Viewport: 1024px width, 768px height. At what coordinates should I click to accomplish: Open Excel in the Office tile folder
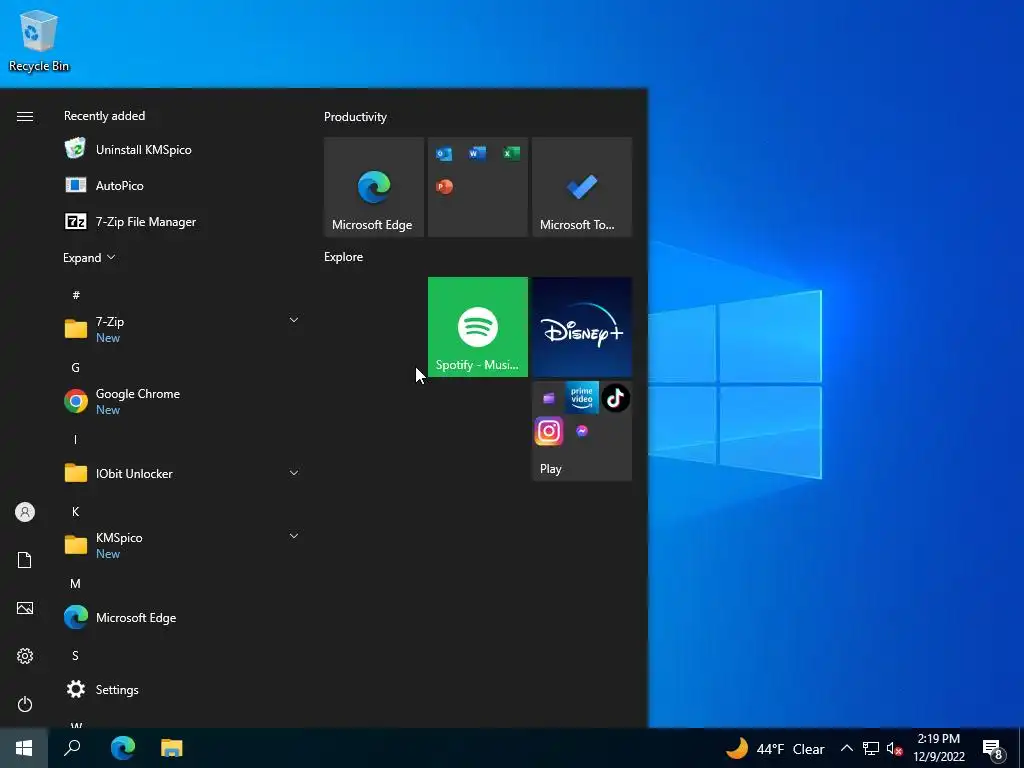[511, 153]
